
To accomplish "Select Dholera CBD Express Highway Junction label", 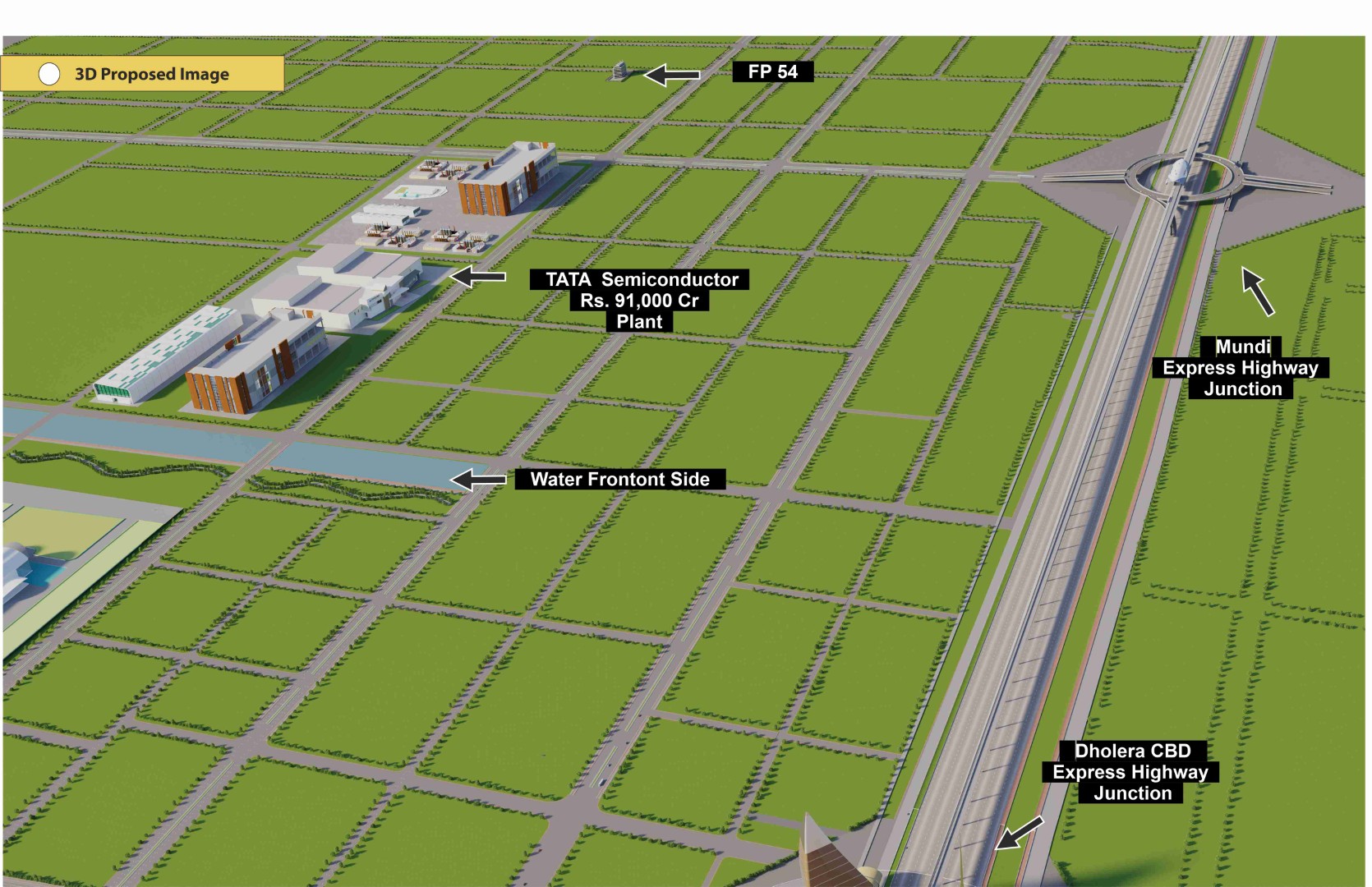I will pos(1131,772).
